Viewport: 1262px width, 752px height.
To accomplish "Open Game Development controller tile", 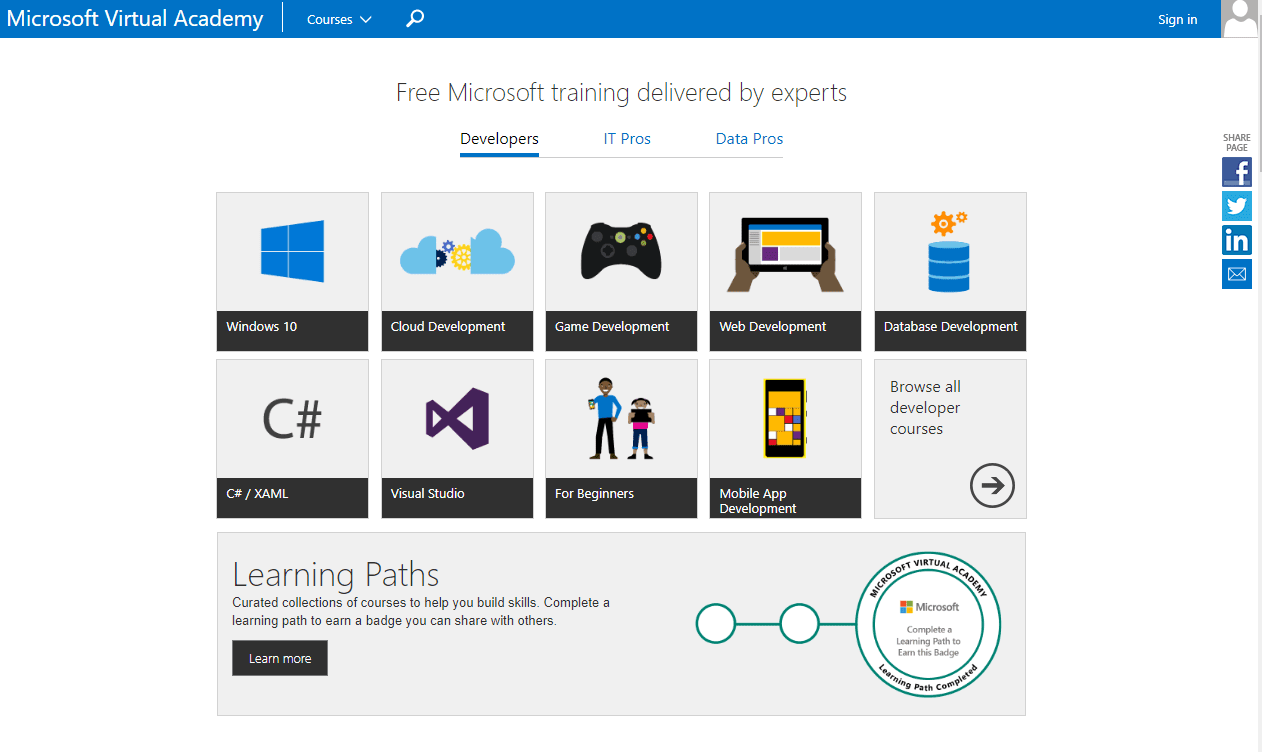I will point(621,272).
